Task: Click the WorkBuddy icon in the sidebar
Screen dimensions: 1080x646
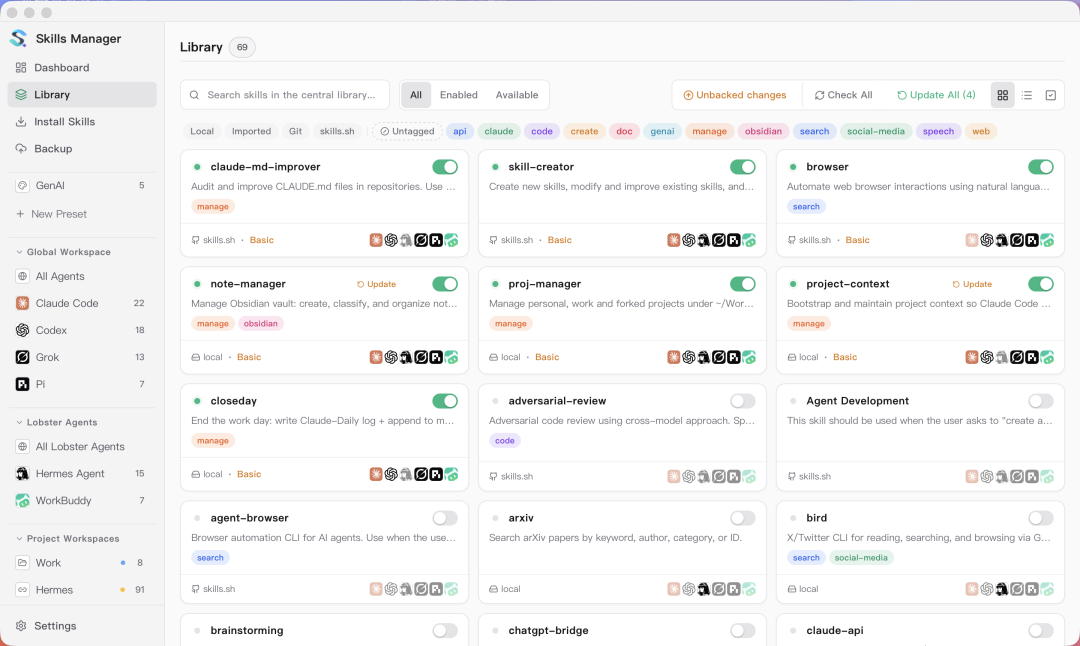Action: pos(22,500)
